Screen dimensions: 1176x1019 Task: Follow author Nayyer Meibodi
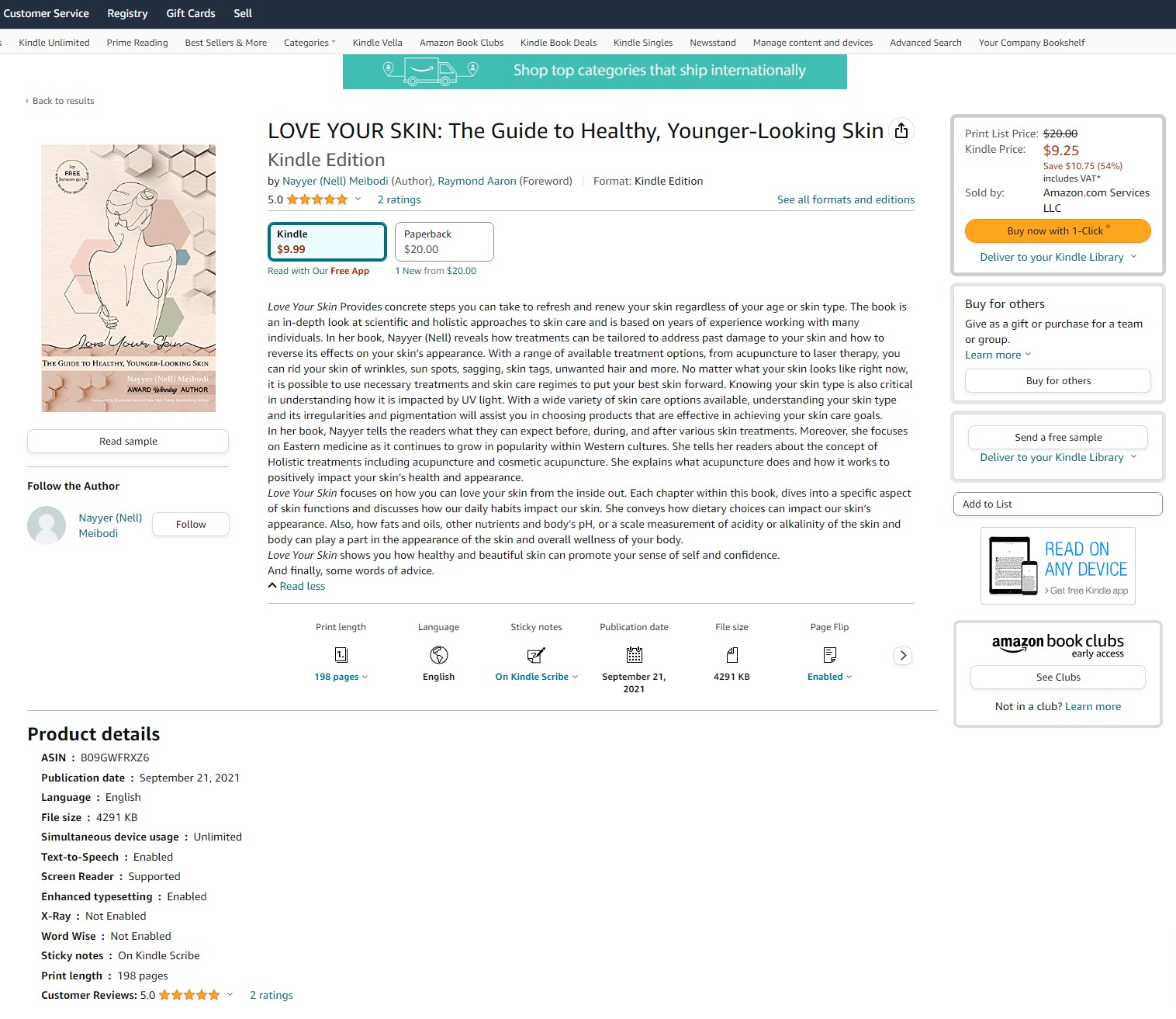click(x=191, y=525)
